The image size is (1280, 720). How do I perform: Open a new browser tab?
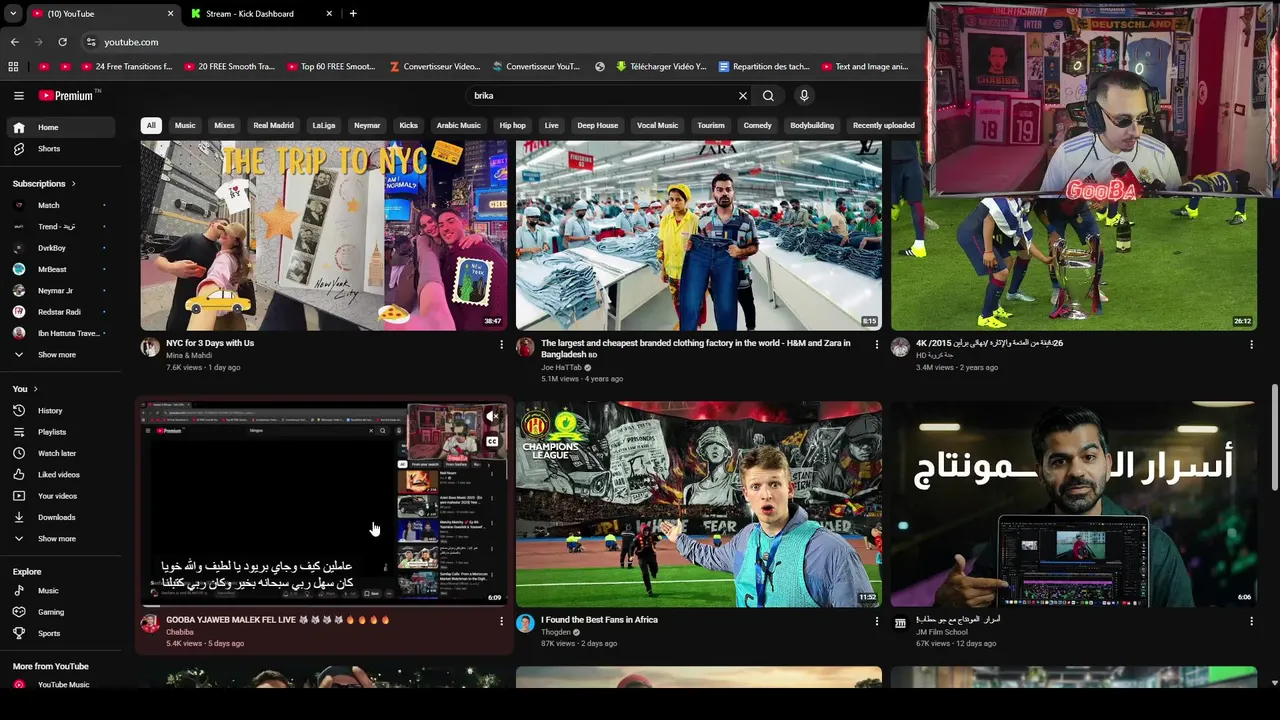point(353,14)
